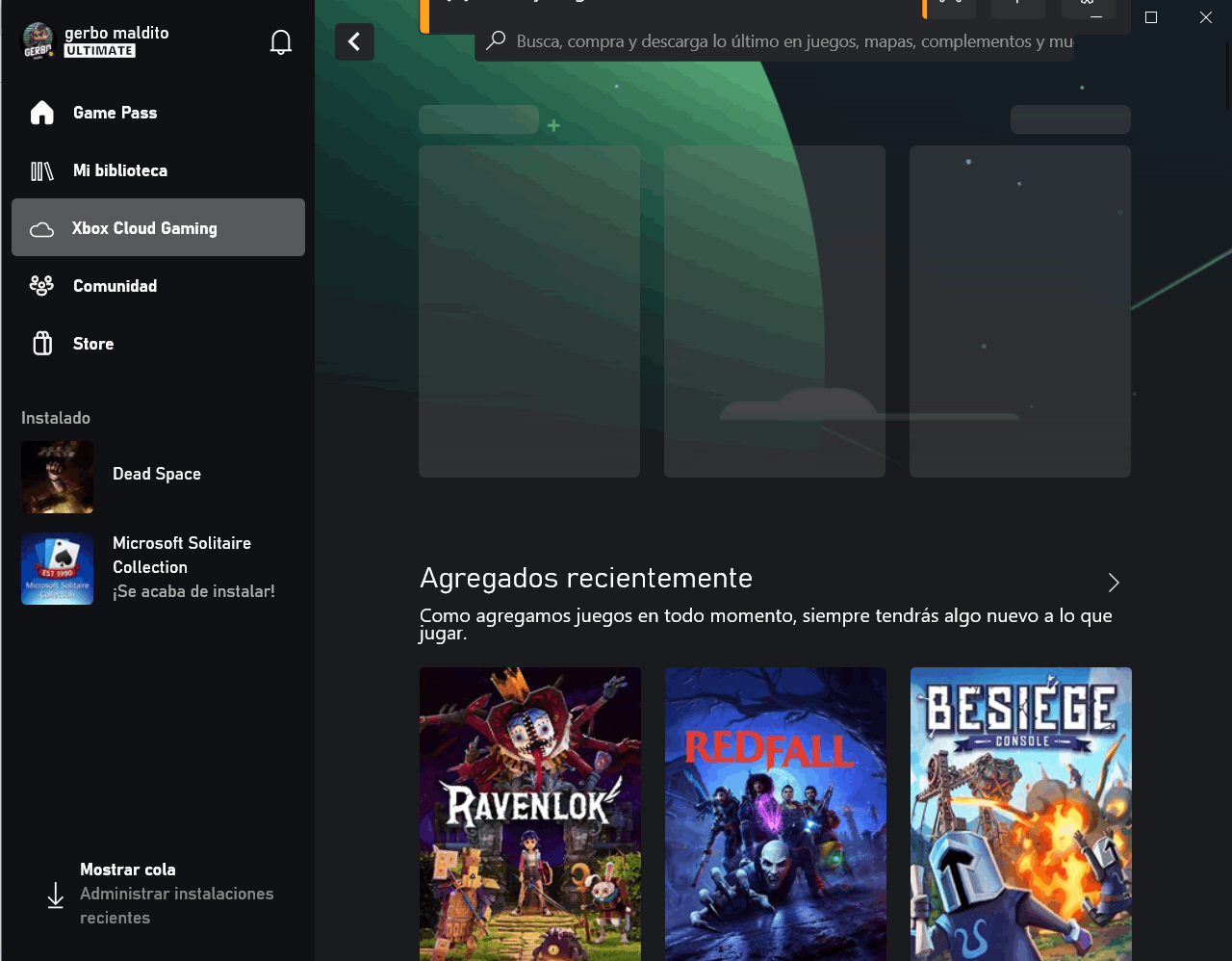The width and height of the screenshot is (1232, 961).
Task: Focus the search box for games
Action: click(x=775, y=41)
